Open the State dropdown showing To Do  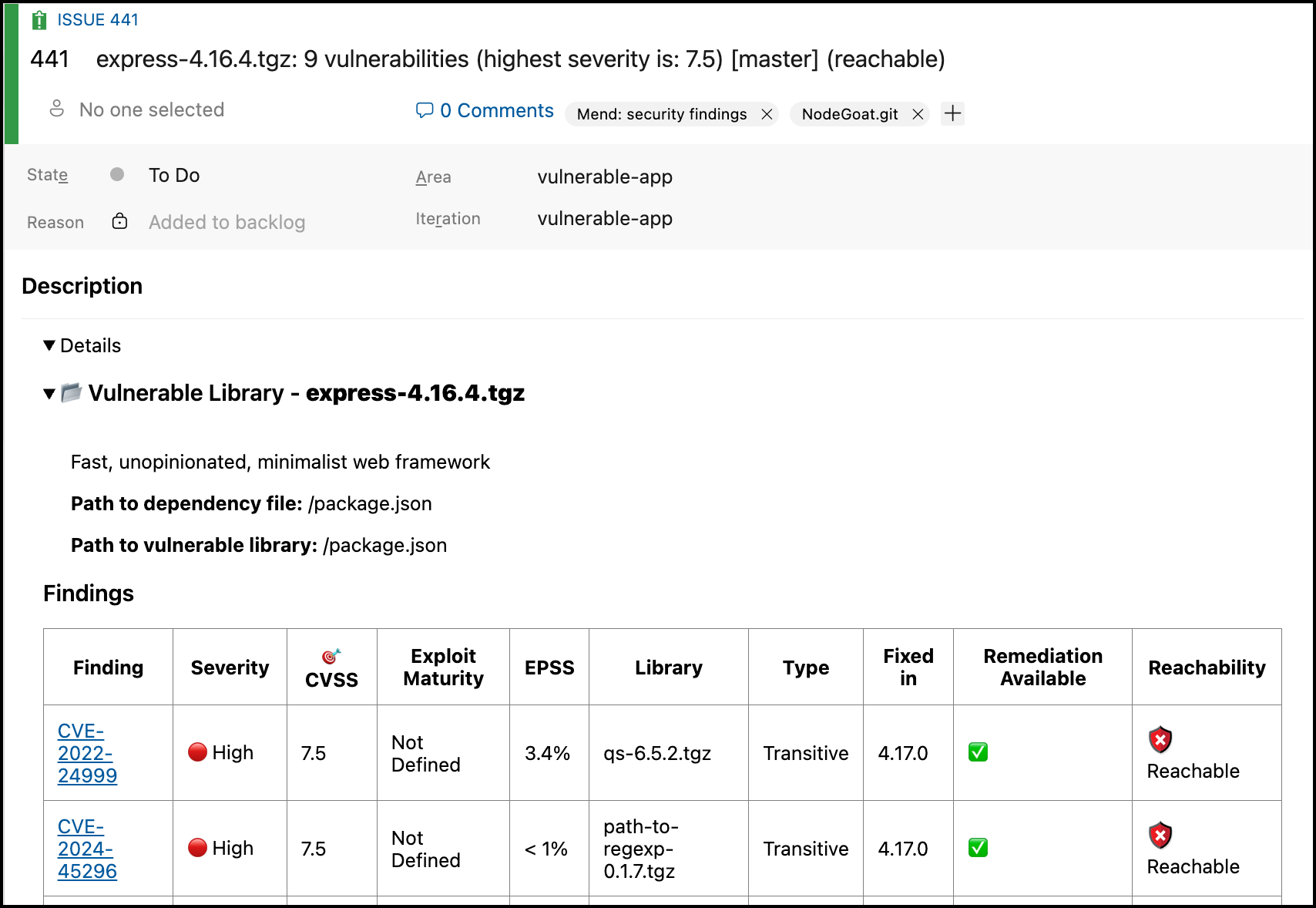174,176
